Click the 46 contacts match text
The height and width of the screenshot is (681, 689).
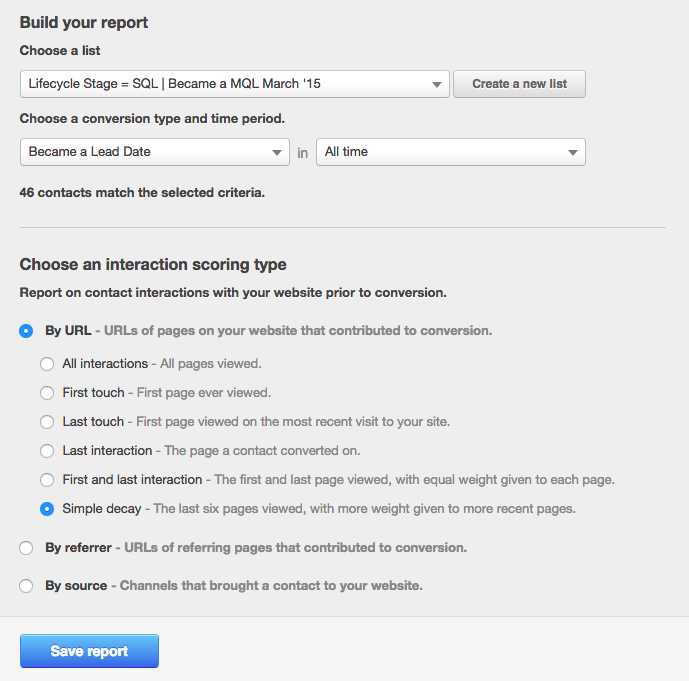pyautogui.click(x=142, y=193)
